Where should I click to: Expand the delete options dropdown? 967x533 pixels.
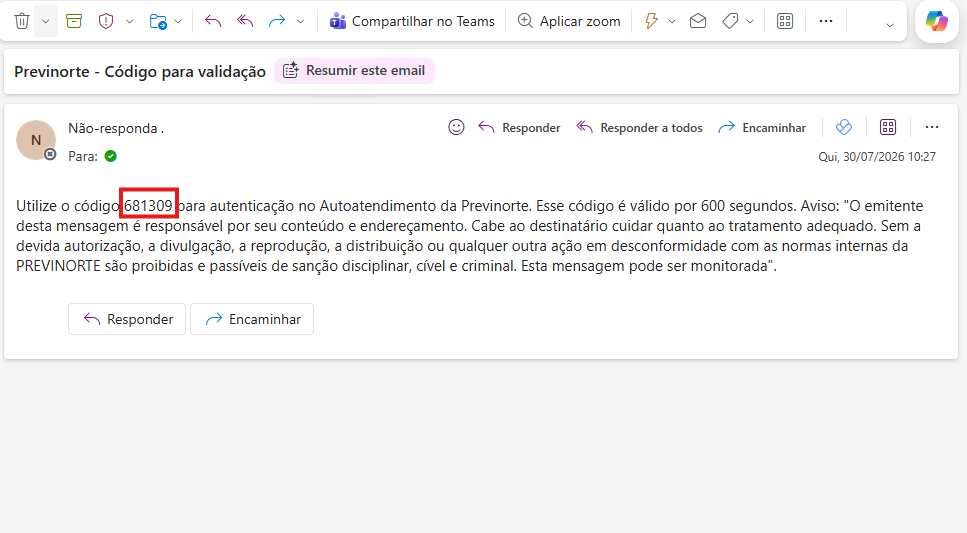[x=46, y=21]
